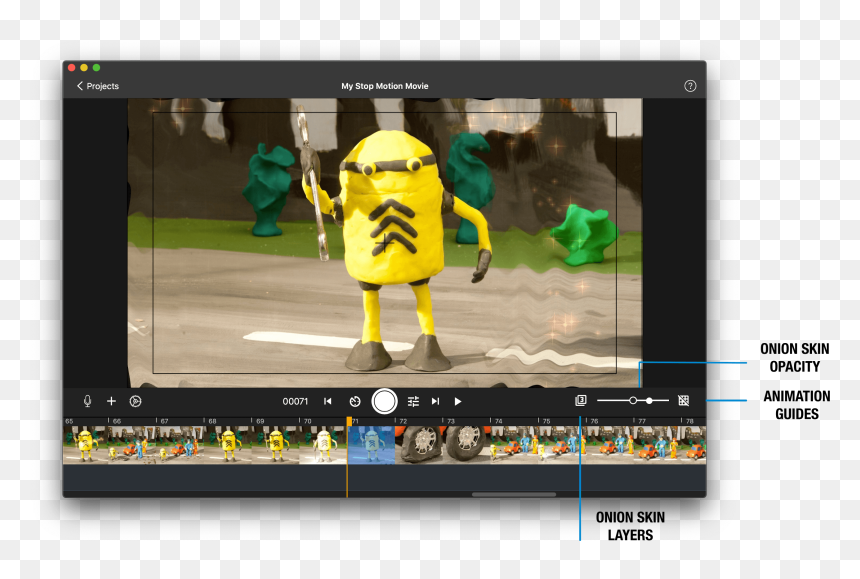Select the frame 69 thumbnail in timeline

(275, 445)
